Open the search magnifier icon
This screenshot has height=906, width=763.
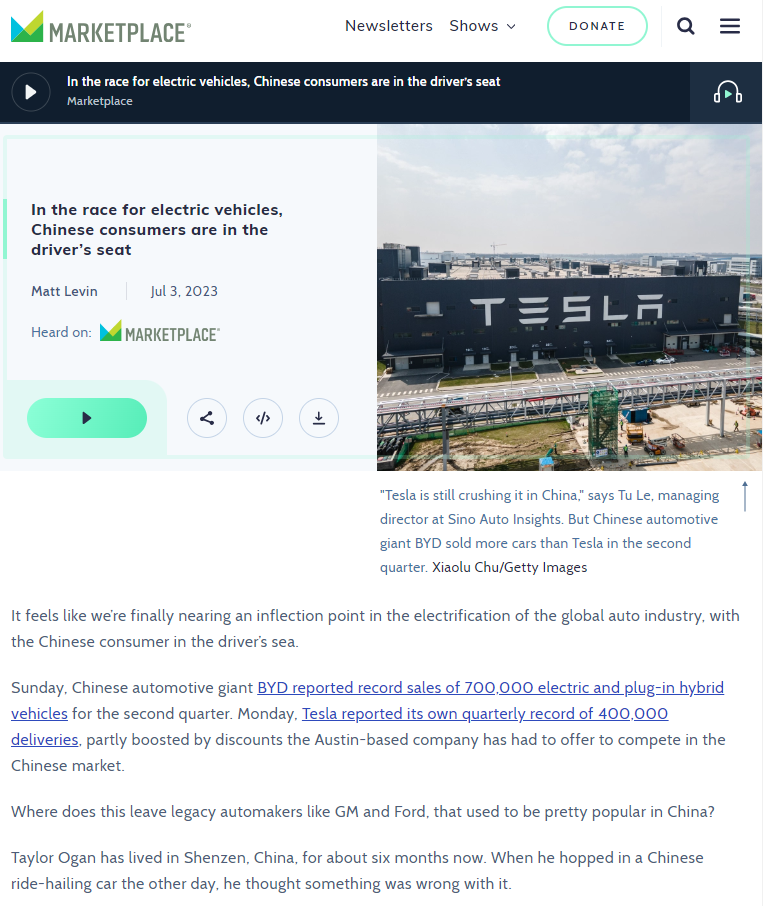pyautogui.click(x=686, y=26)
